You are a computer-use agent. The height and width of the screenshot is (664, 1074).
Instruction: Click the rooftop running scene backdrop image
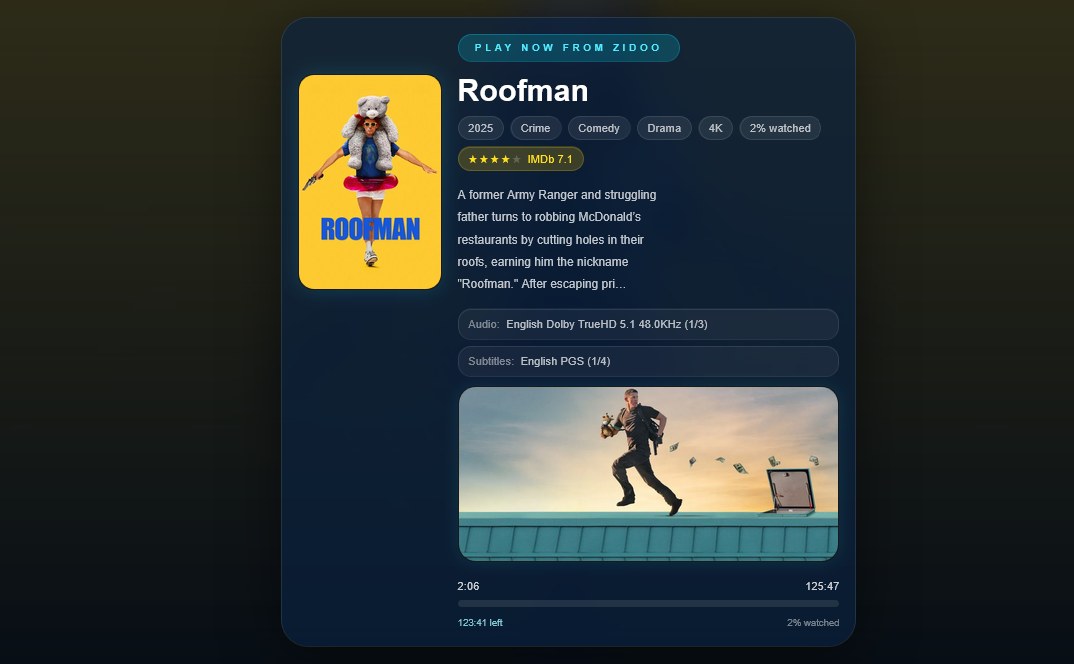pyautogui.click(x=648, y=474)
